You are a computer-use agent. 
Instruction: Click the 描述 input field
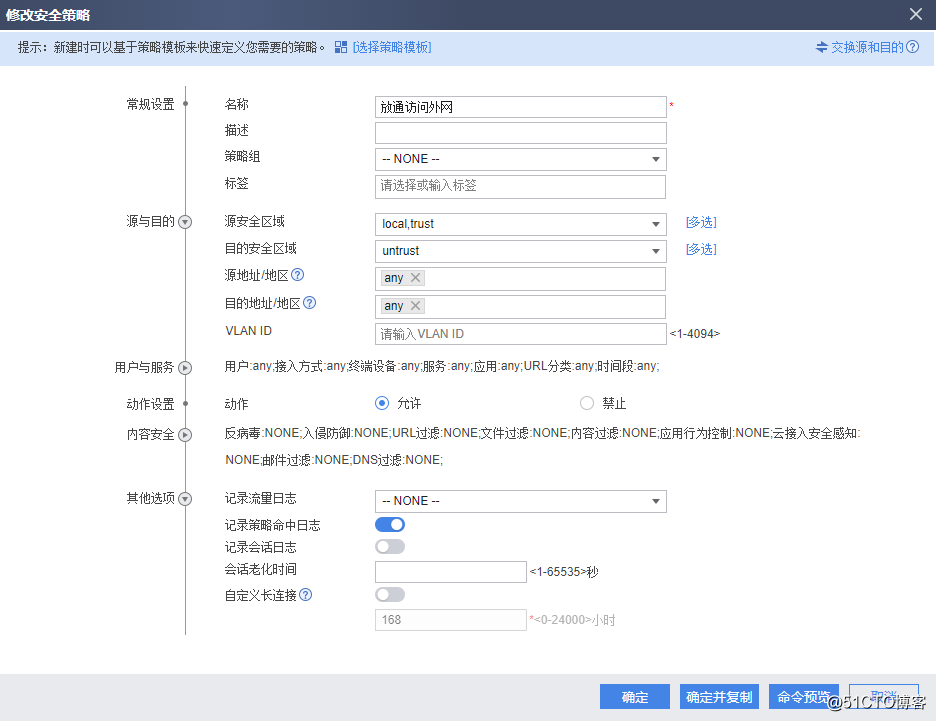(521, 133)
